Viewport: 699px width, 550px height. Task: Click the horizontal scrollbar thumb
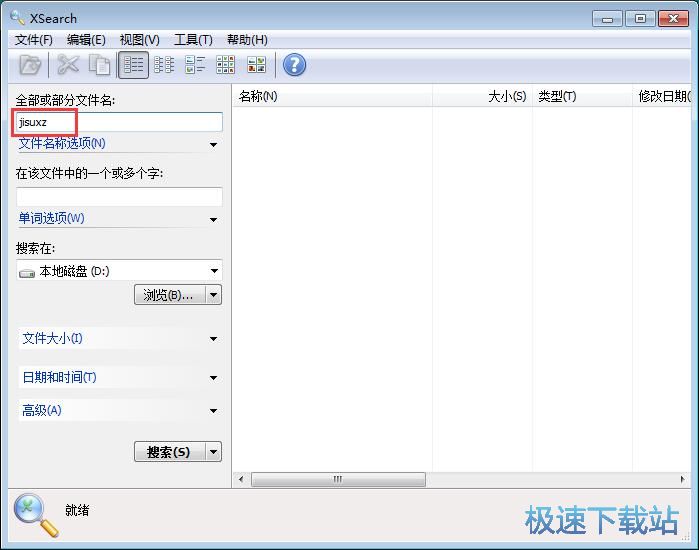338,480
